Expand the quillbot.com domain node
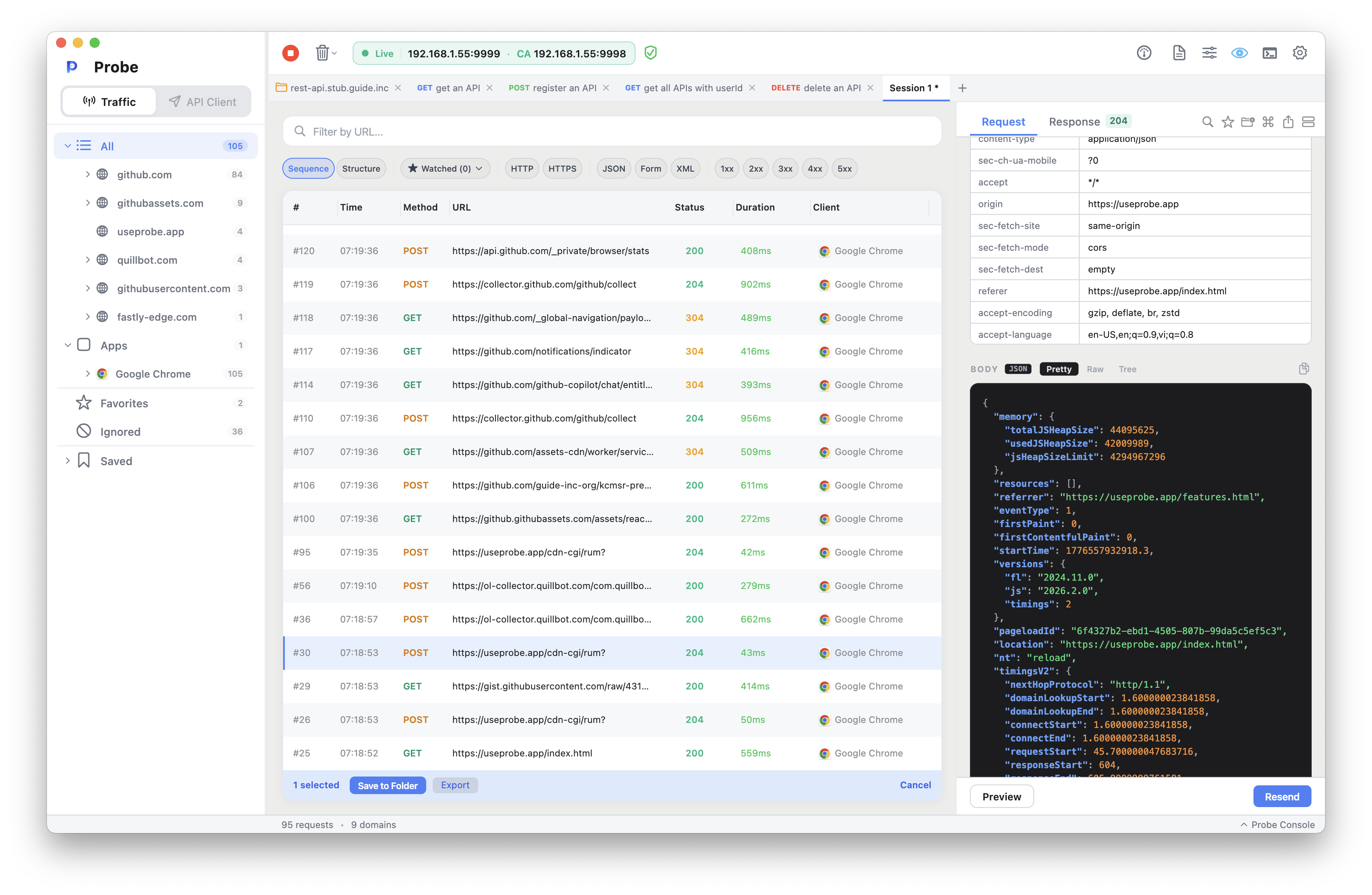This screenshot has height=895, width=1372. [88, 260]
